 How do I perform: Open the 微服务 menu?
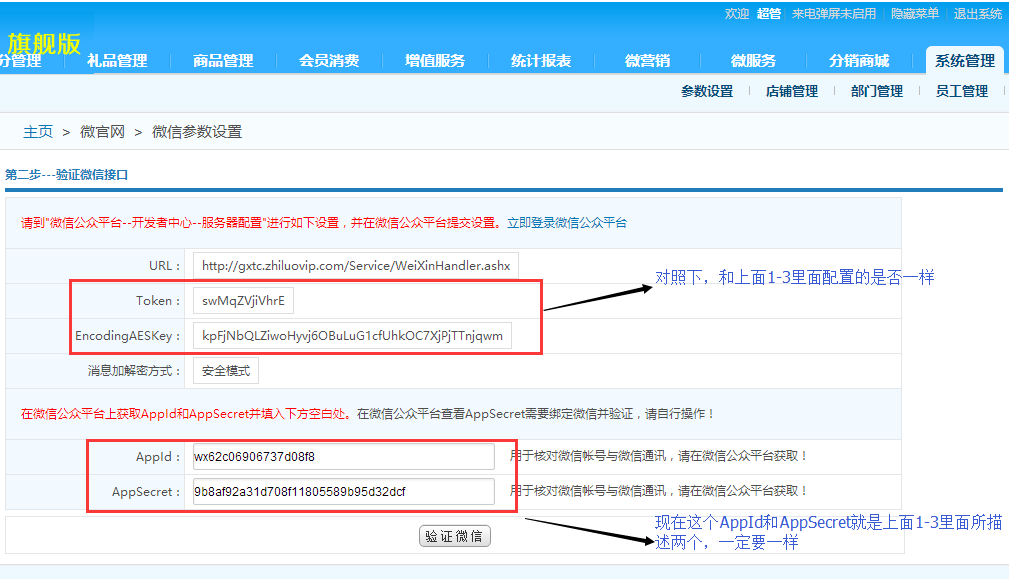click(753, 60)
